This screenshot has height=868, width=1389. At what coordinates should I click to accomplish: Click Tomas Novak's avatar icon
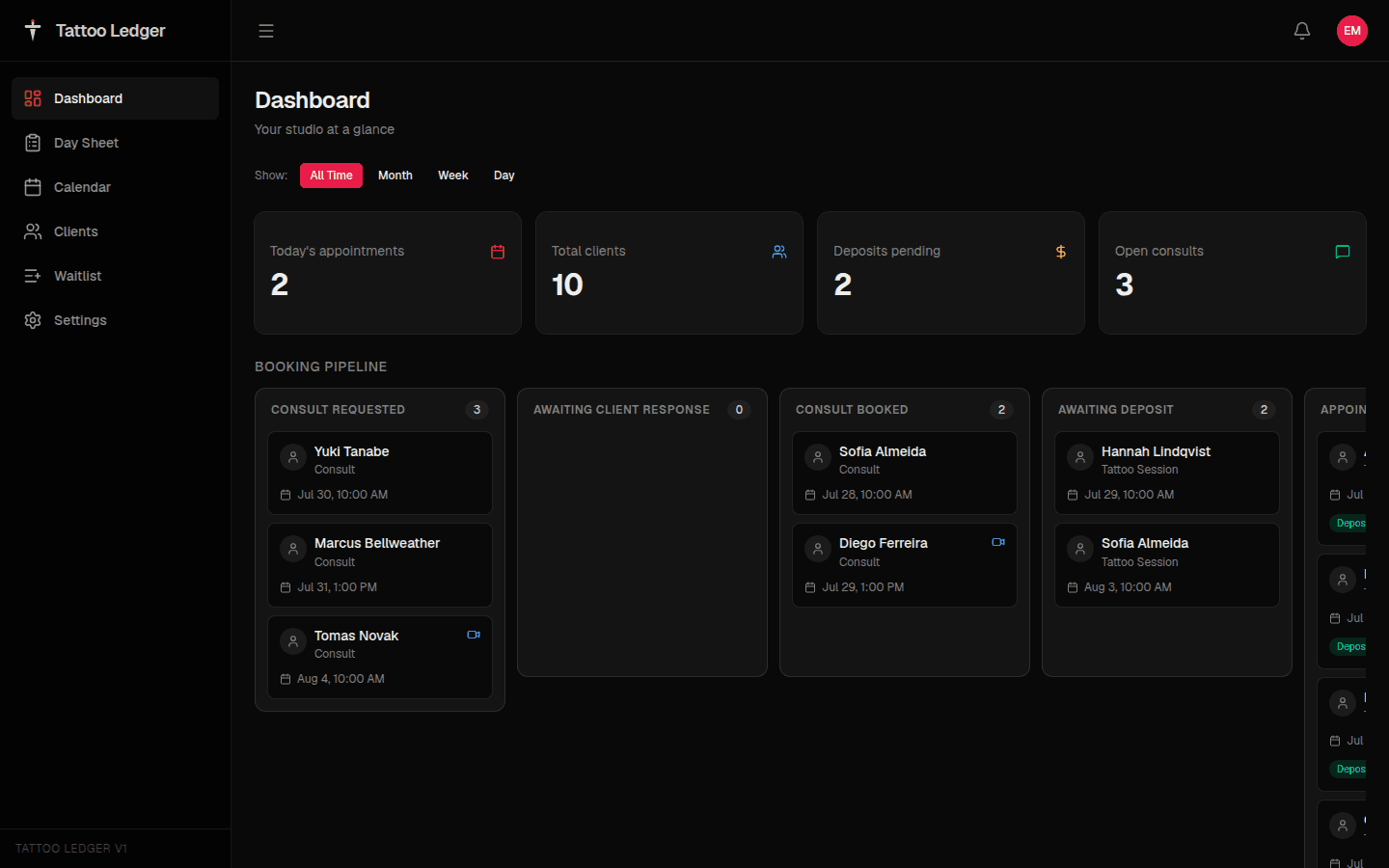click(293, 641)
